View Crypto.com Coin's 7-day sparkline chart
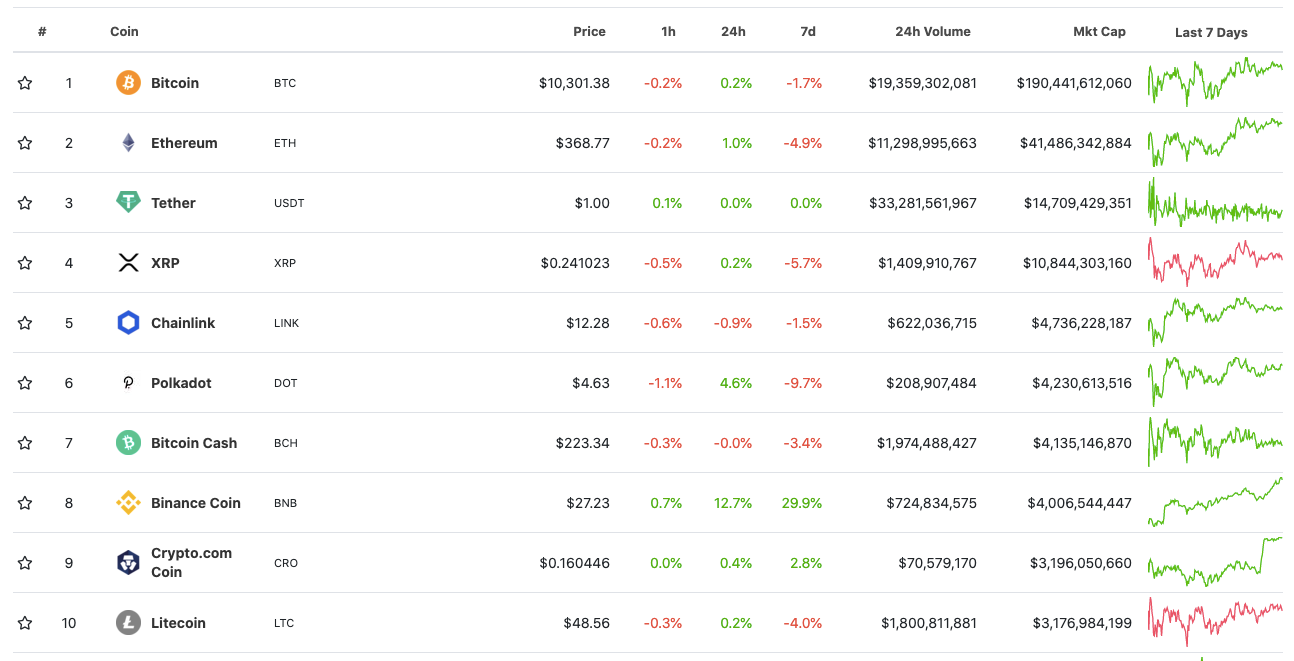1294x661 pixels. [1215, 562]
